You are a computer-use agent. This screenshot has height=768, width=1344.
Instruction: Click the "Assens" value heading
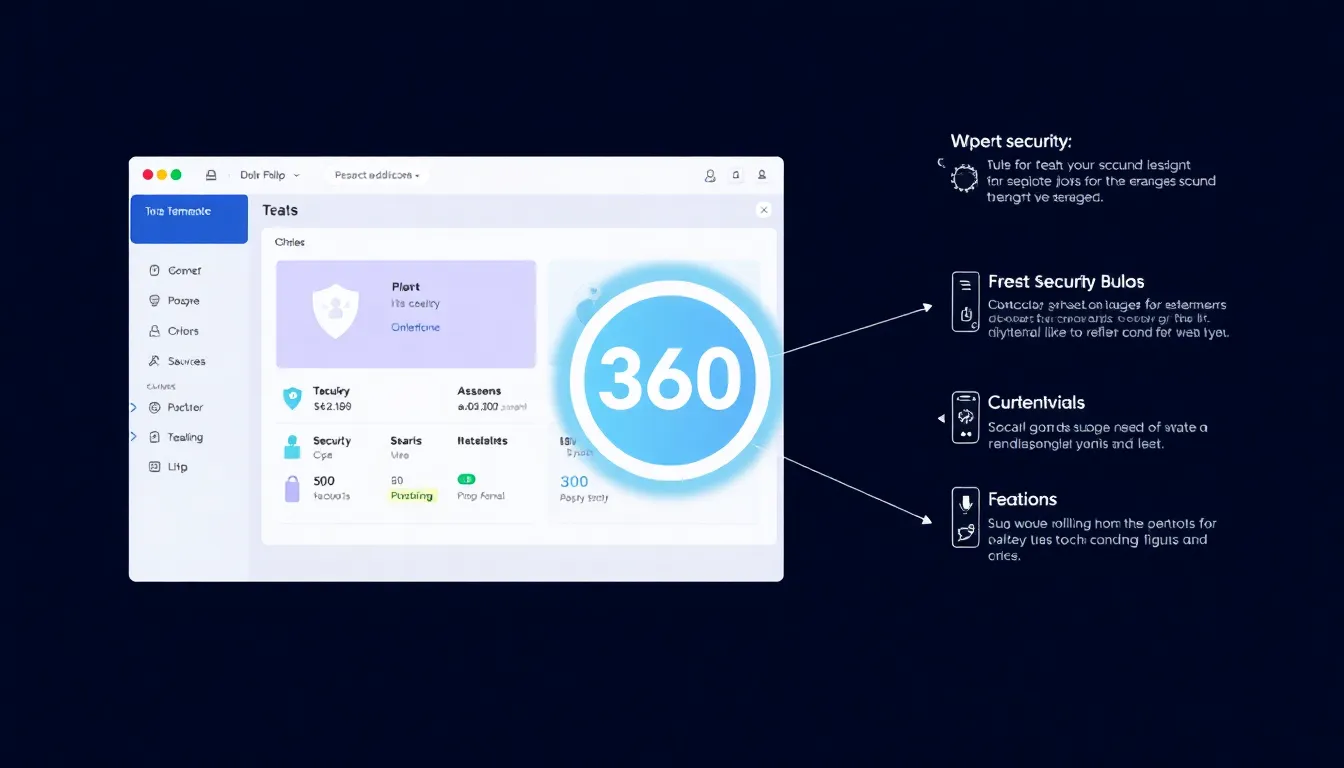pos(479,391)
